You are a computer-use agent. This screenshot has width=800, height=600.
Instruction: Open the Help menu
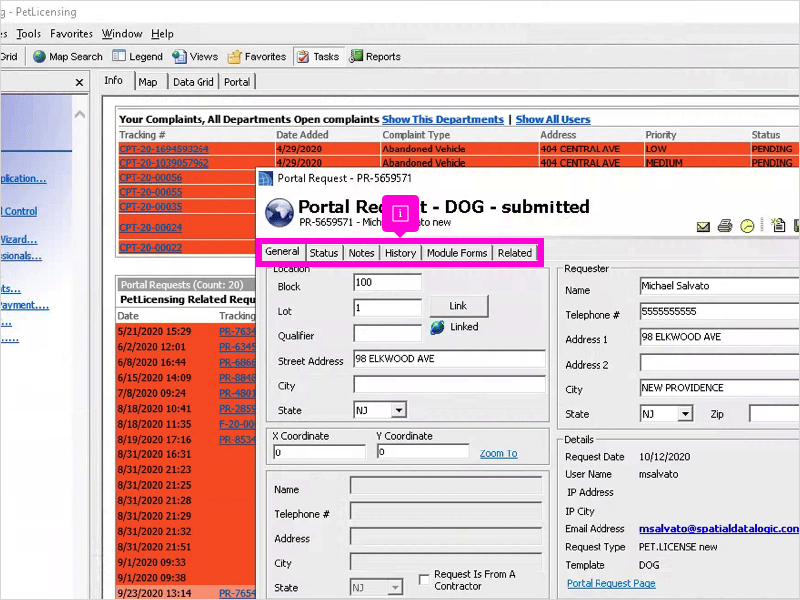[162, 34]
